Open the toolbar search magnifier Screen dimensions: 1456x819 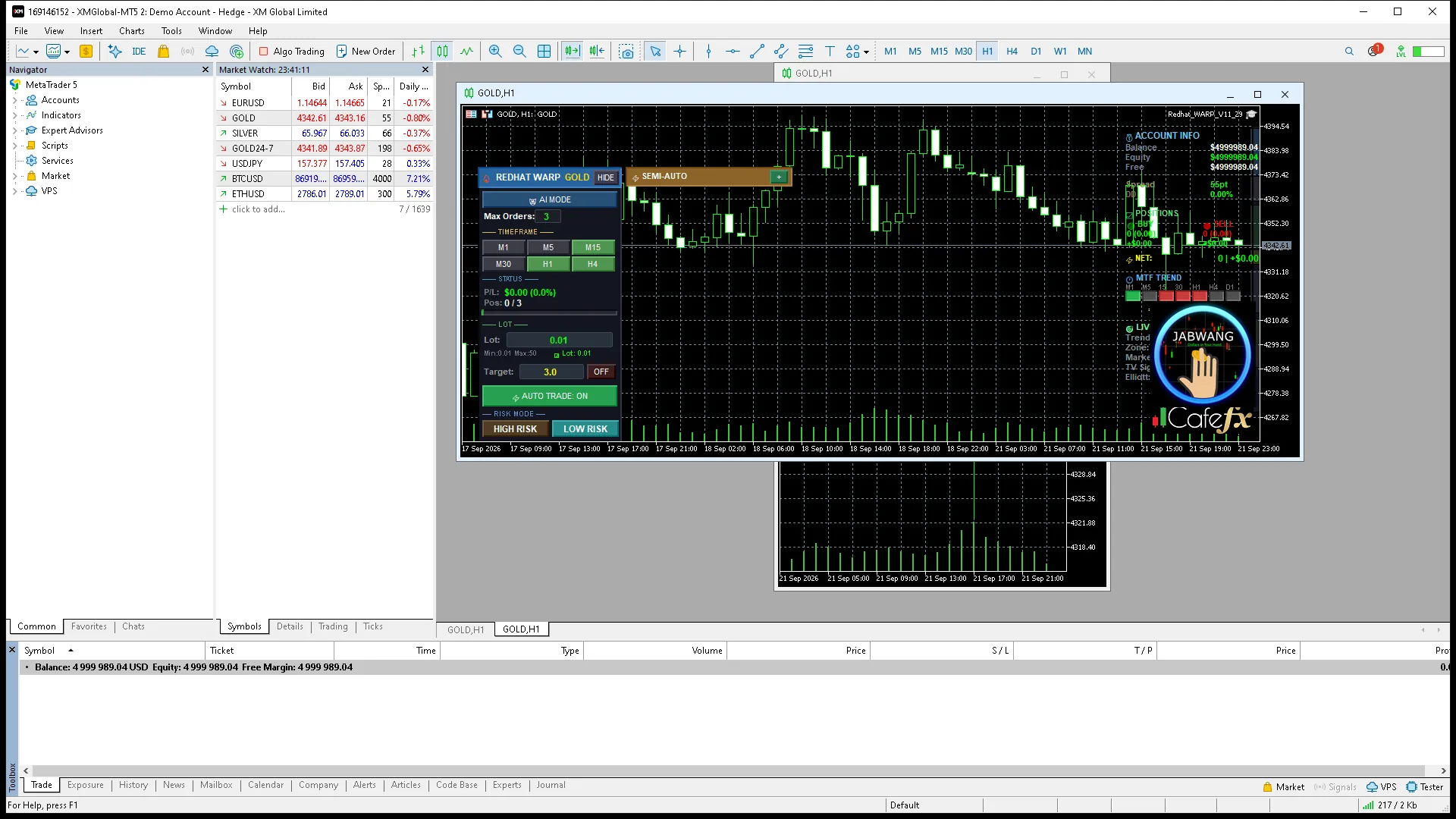[1349, 52]
